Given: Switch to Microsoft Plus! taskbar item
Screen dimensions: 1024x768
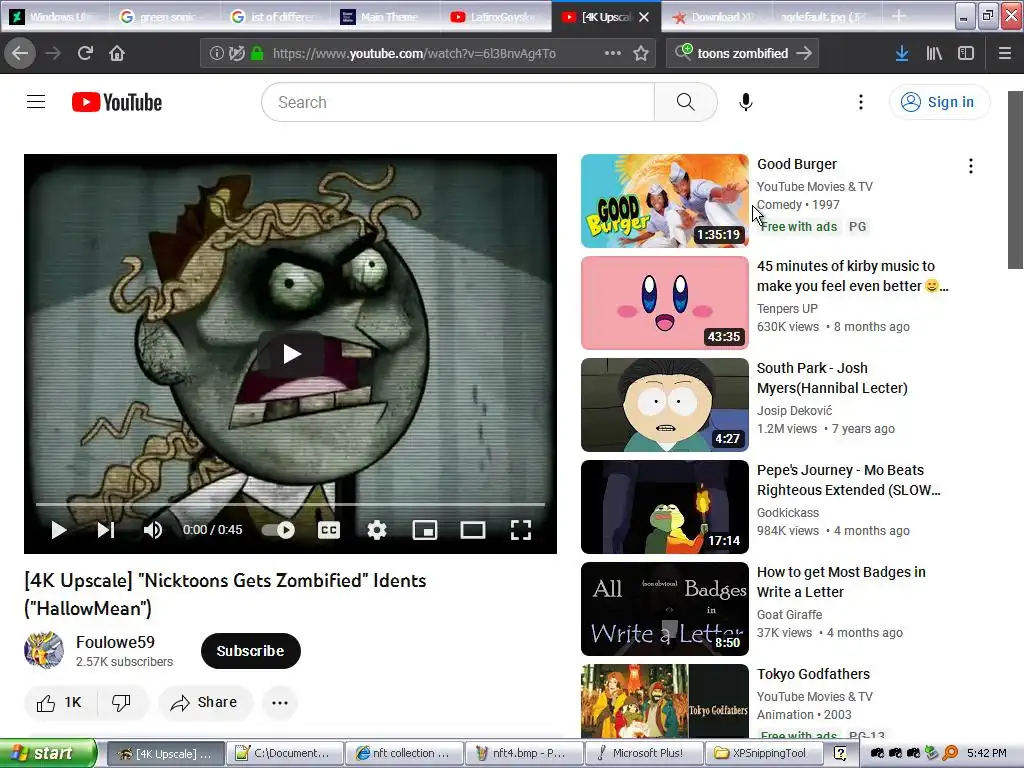Looking at the screenshot, I should pyautogui.click(x=643, y=754).
